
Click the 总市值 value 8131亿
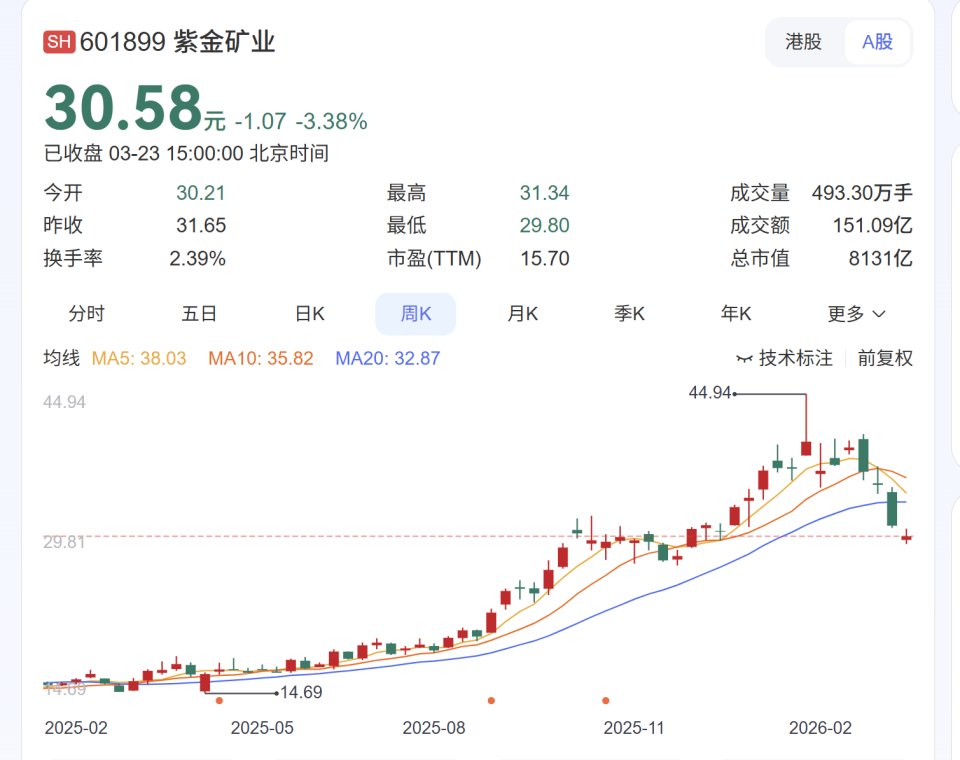(880, 258)
